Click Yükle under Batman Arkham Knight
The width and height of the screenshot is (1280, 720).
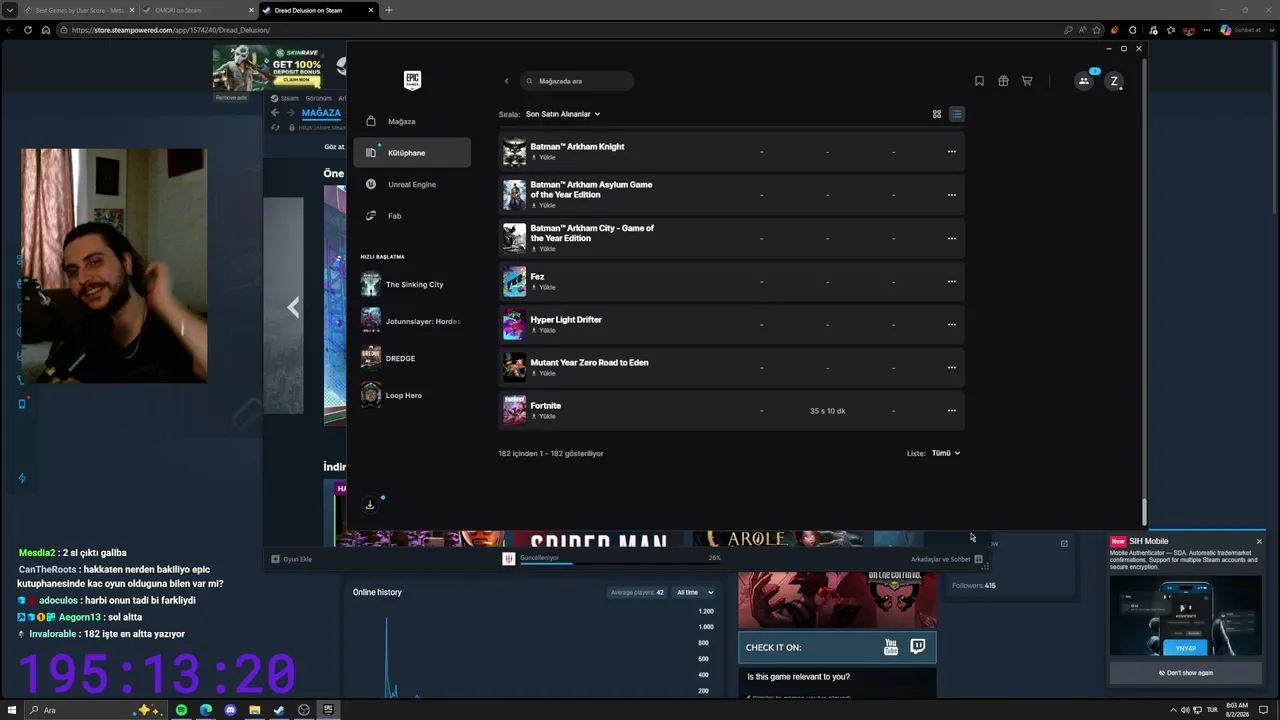(x=544, y=158)
